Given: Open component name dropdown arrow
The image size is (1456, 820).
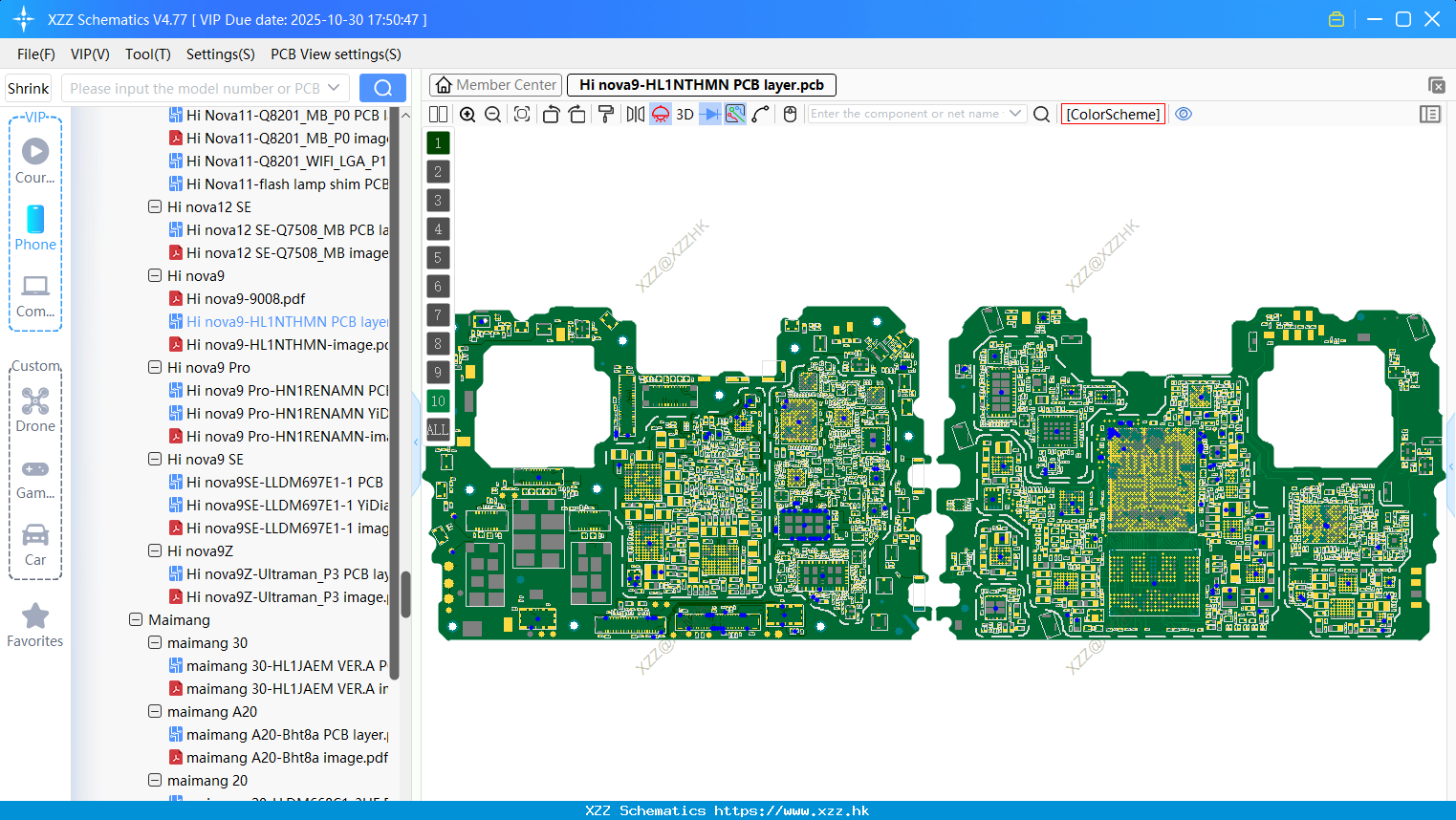Looking at the screenshot, I should pyautogui.click(x=1015, y=114).
